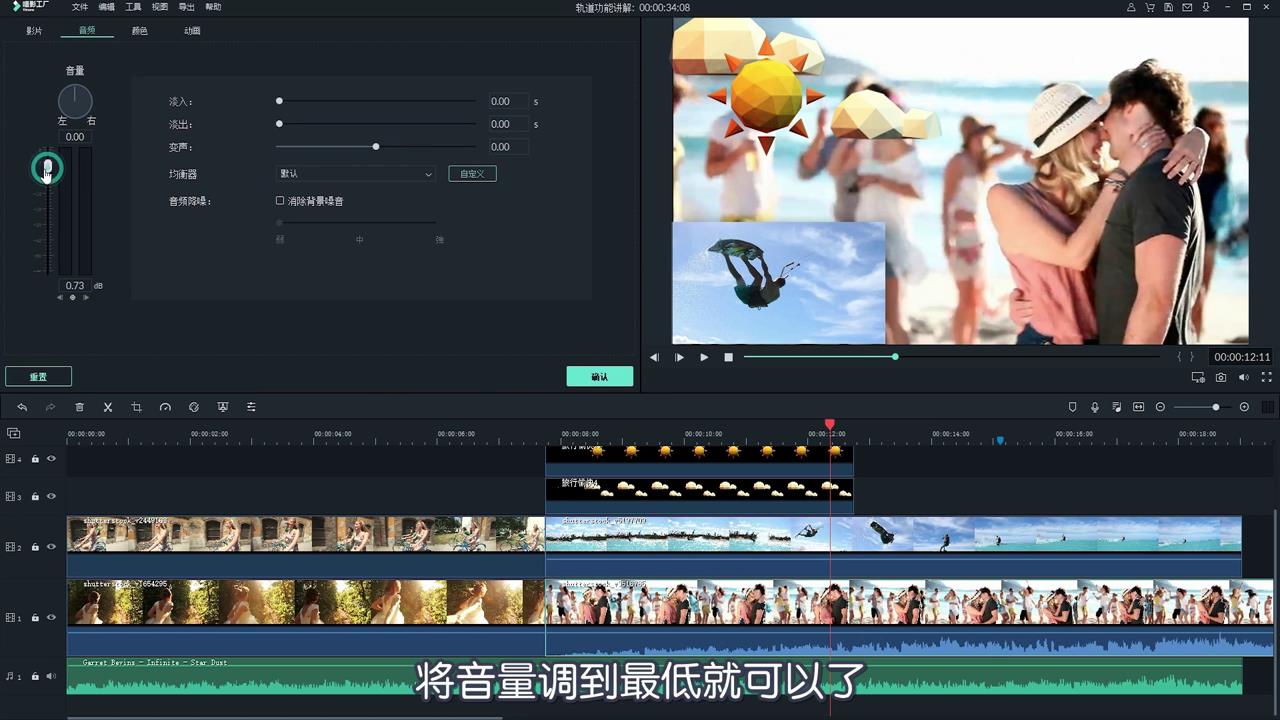
Task: Mute the 音乐 track speaker icon
Action: click(x=50, y=675)
